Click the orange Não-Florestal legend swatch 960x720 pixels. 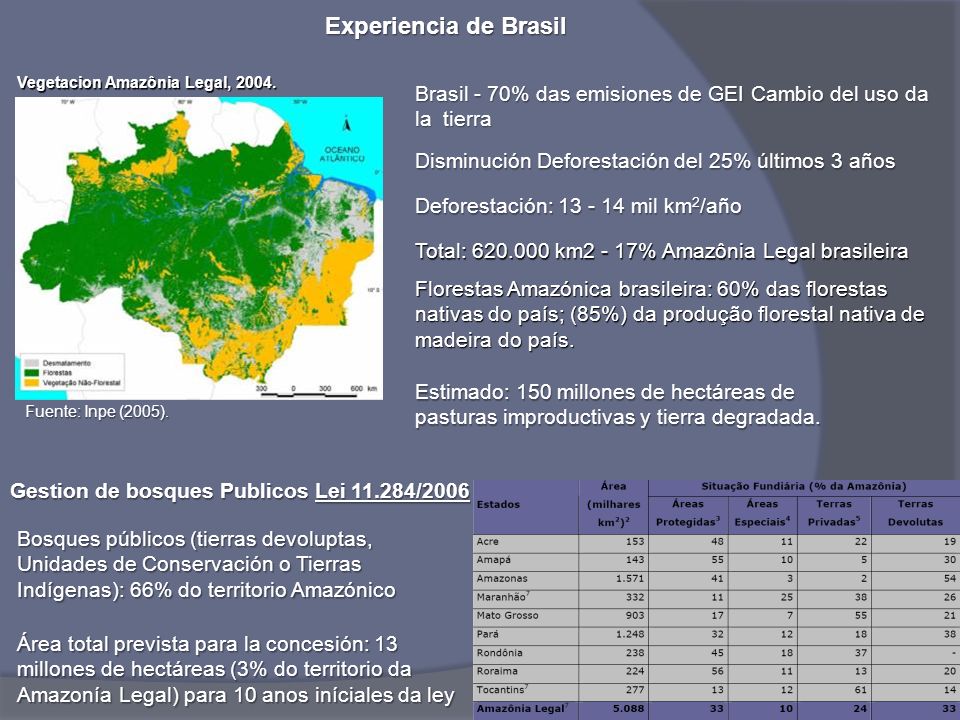pos(31,383)
